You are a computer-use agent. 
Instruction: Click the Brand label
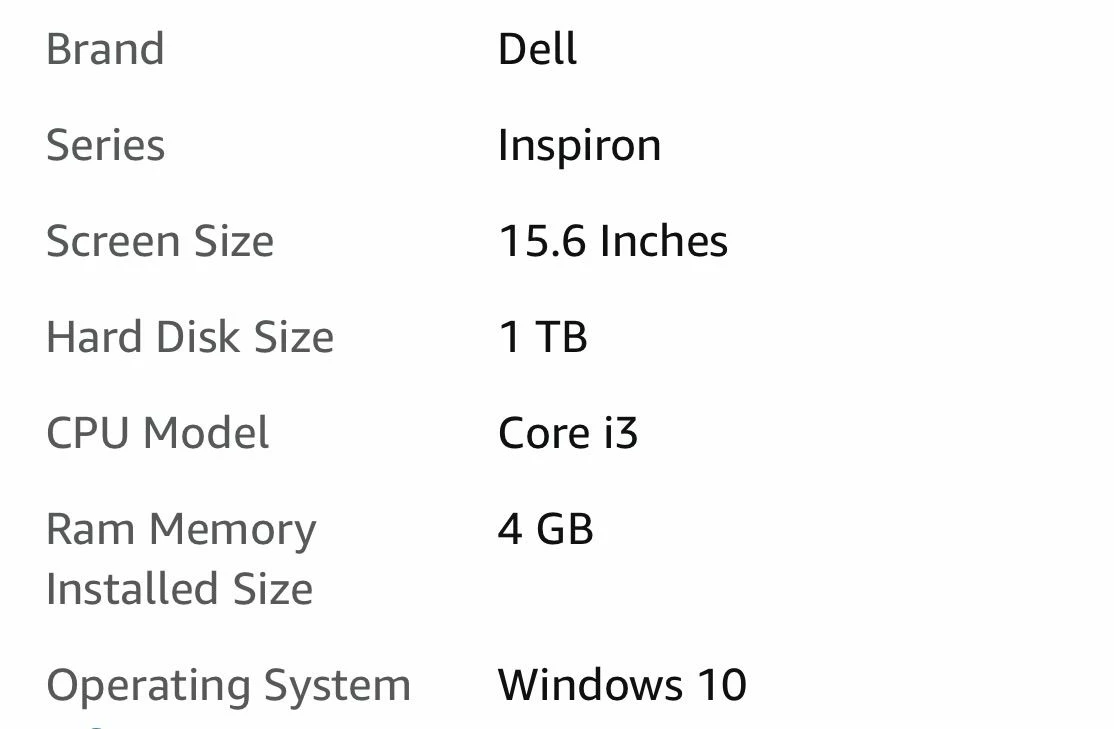tap(105, 50)
